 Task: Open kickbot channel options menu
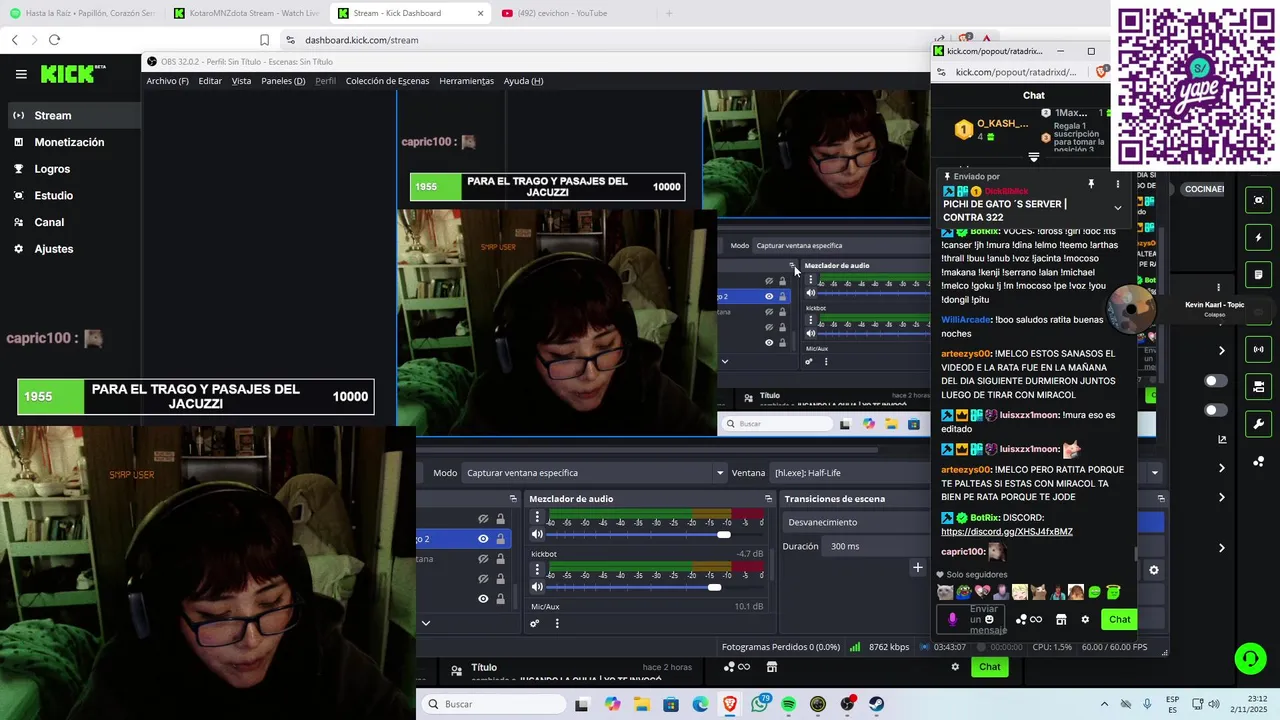(x=537, y=570)
